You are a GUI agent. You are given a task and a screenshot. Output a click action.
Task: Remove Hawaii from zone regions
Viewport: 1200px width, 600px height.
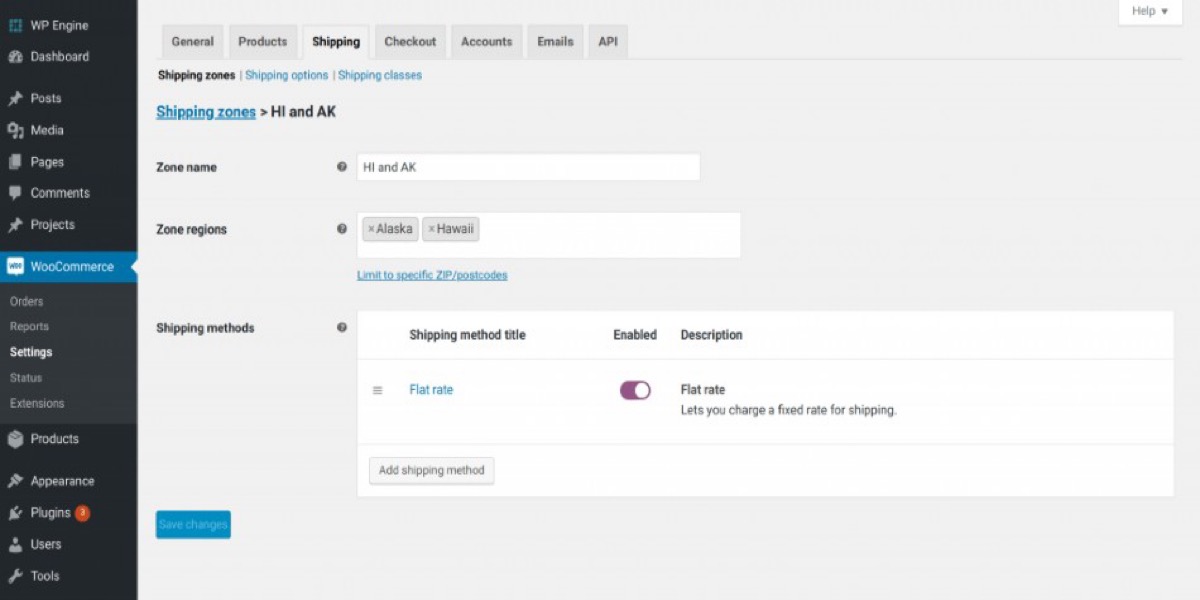pyautogui.click(x=431, y=229)
